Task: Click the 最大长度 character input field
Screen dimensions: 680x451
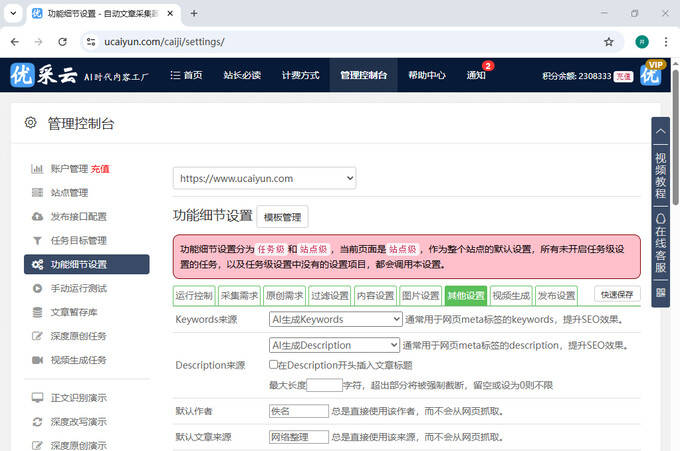Action: pyautogui.click(x=324, y=385)
